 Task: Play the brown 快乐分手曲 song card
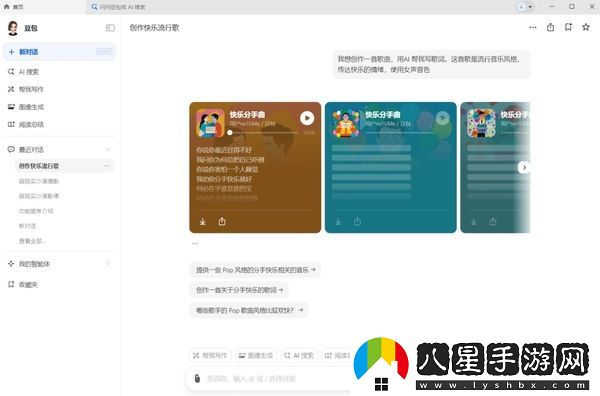307,118
